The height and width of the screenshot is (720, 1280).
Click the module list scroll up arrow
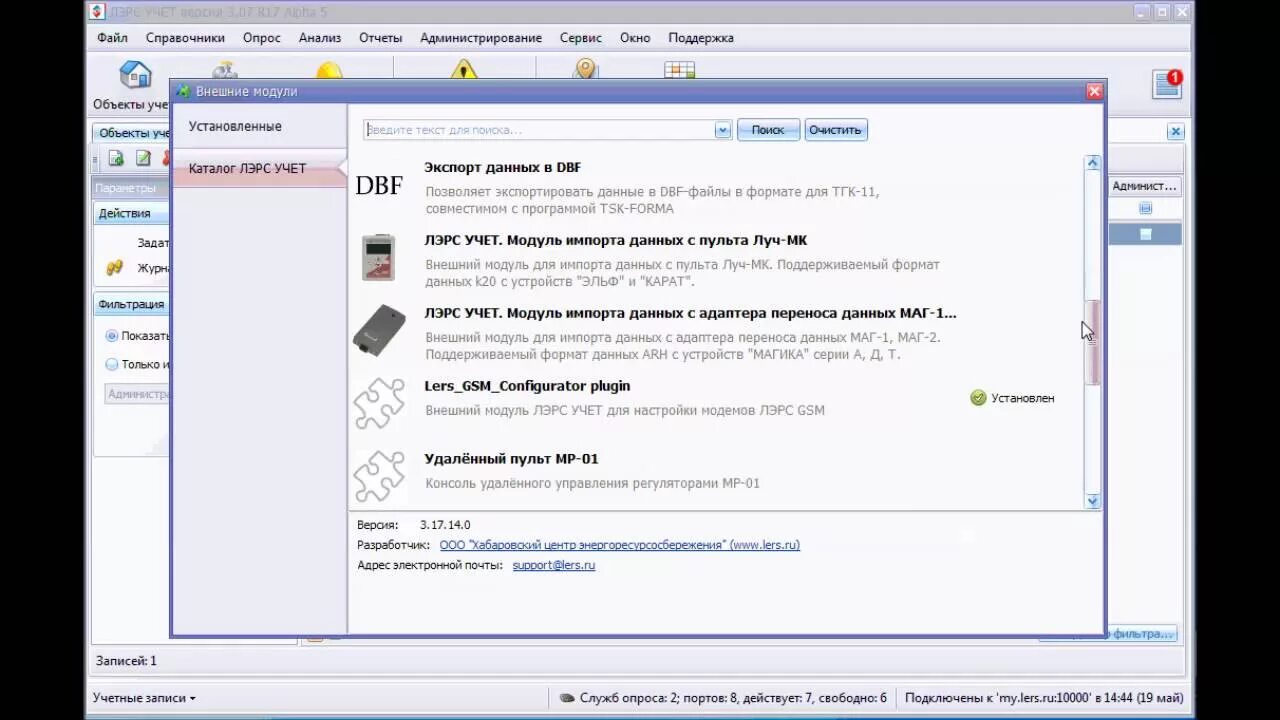click(1093, 163)
